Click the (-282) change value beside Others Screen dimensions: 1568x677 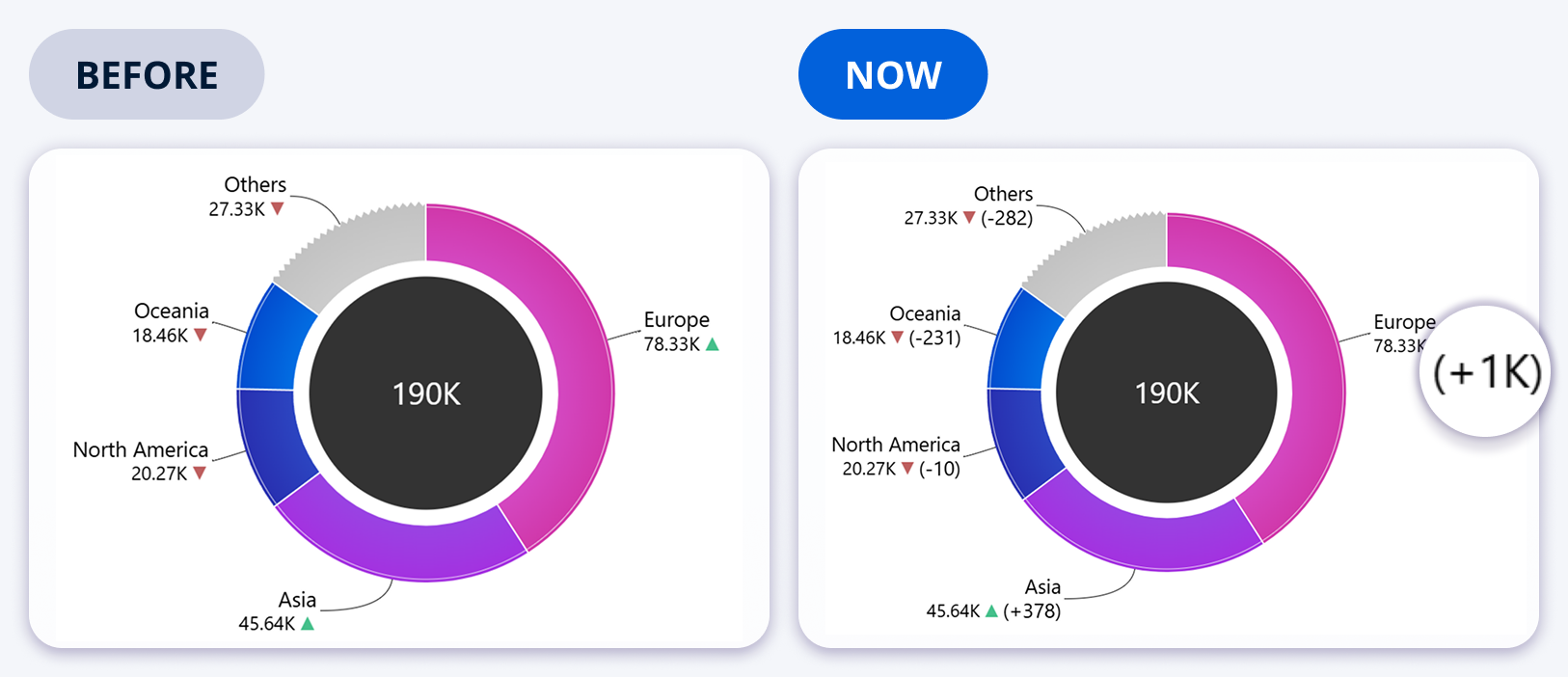1007,218
